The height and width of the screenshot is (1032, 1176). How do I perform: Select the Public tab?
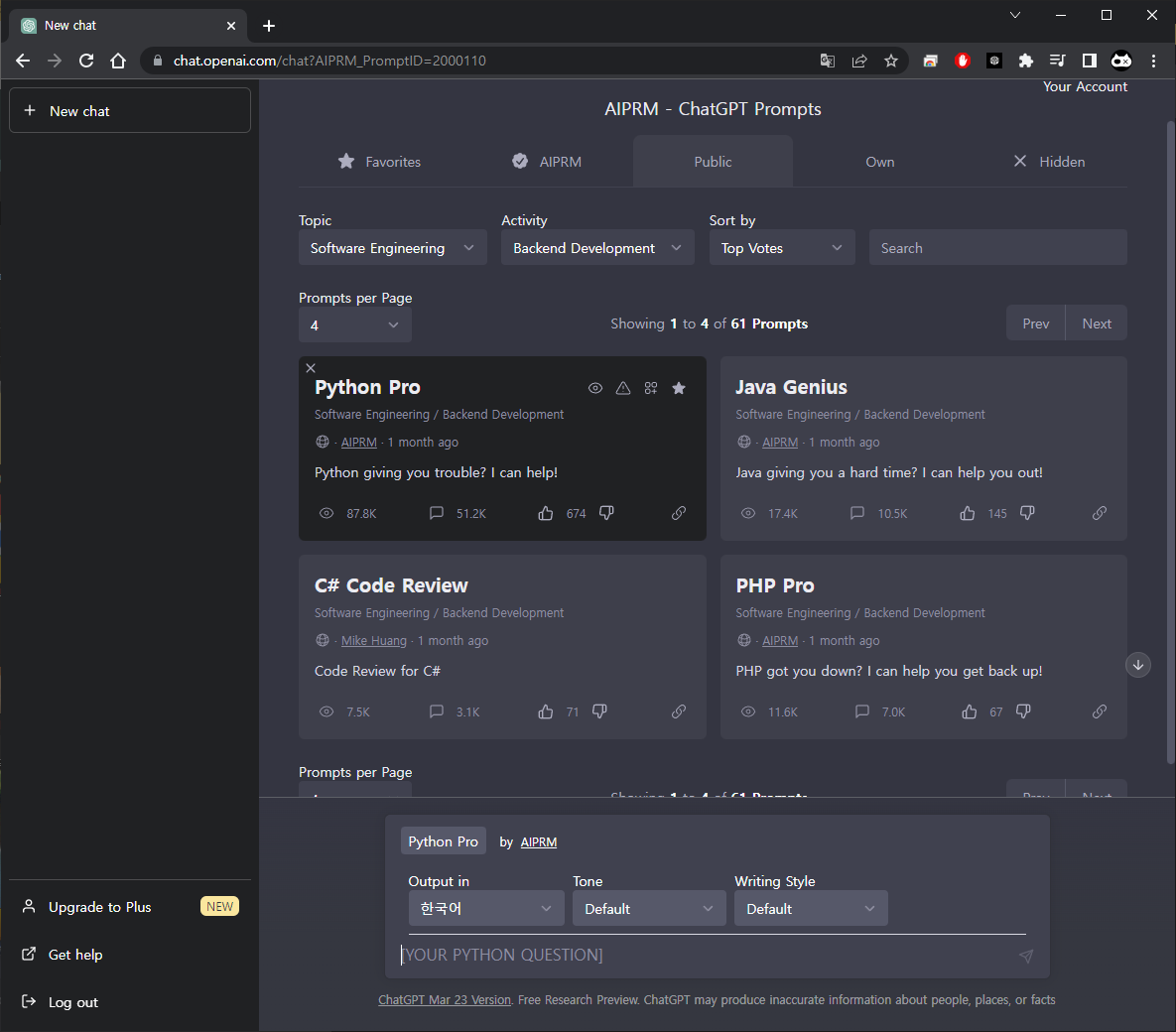713,161
